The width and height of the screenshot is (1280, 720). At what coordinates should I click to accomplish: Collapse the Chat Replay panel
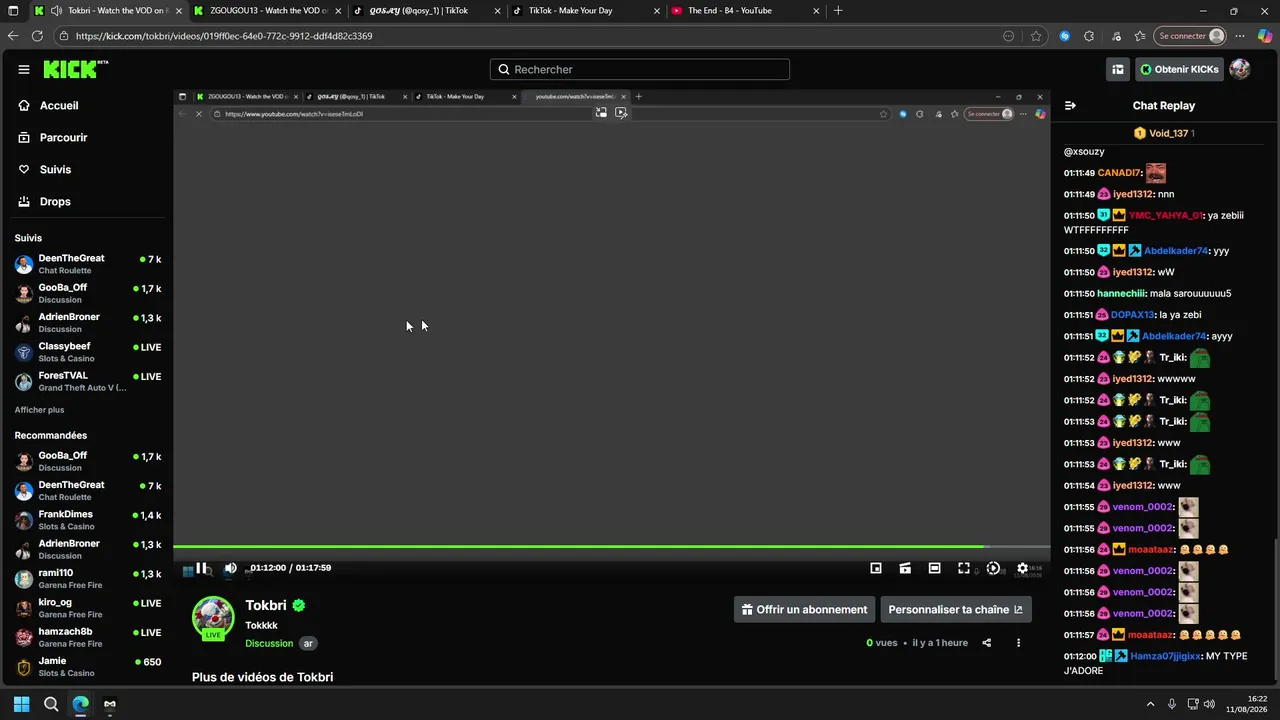coord(1070,105)
